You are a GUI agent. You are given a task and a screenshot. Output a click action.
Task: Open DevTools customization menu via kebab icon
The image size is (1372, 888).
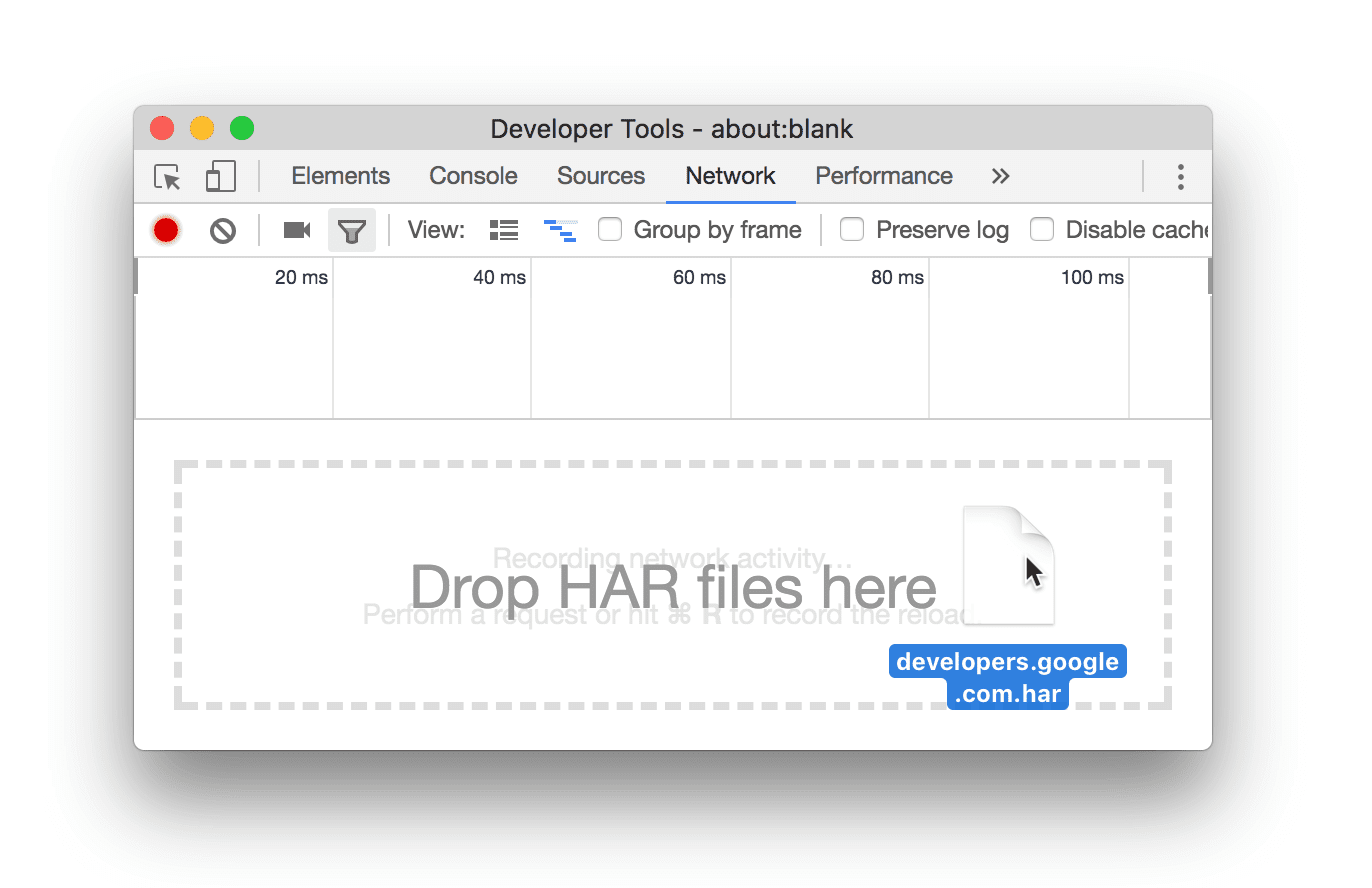coord(1181,176)
